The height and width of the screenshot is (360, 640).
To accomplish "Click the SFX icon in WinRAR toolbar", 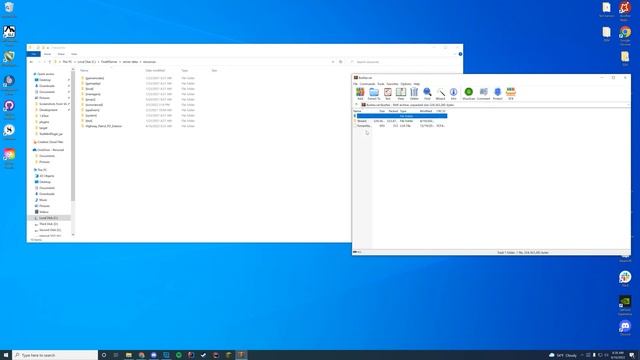I will coord(511,93).
